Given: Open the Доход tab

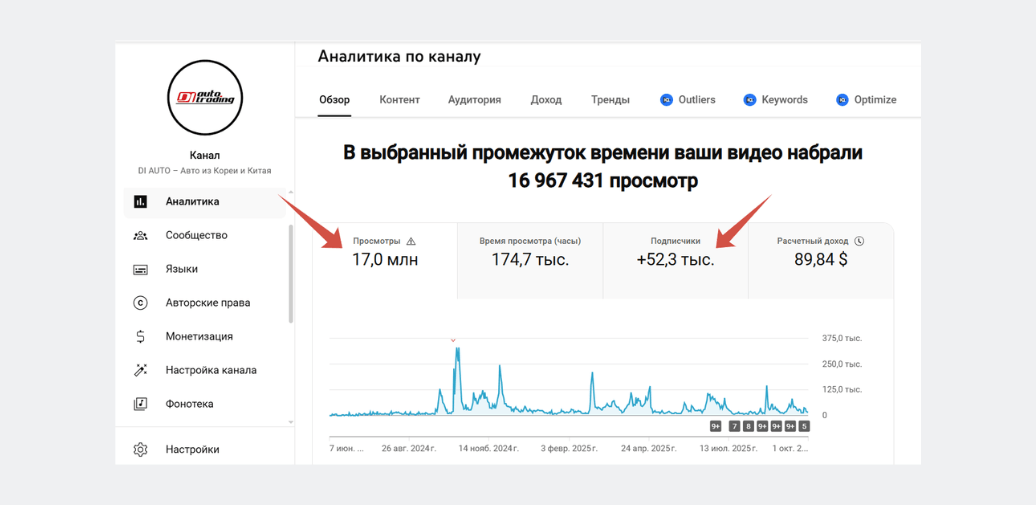Looking at the screenshot, I should tap(546, 100).
